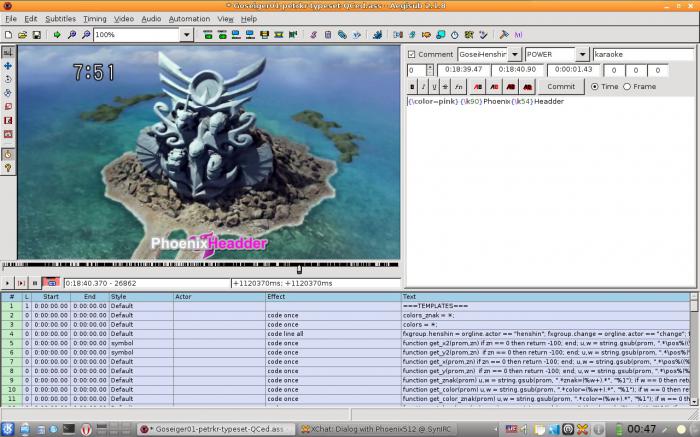Pick outline color with third AB swatch

point(511,87)
